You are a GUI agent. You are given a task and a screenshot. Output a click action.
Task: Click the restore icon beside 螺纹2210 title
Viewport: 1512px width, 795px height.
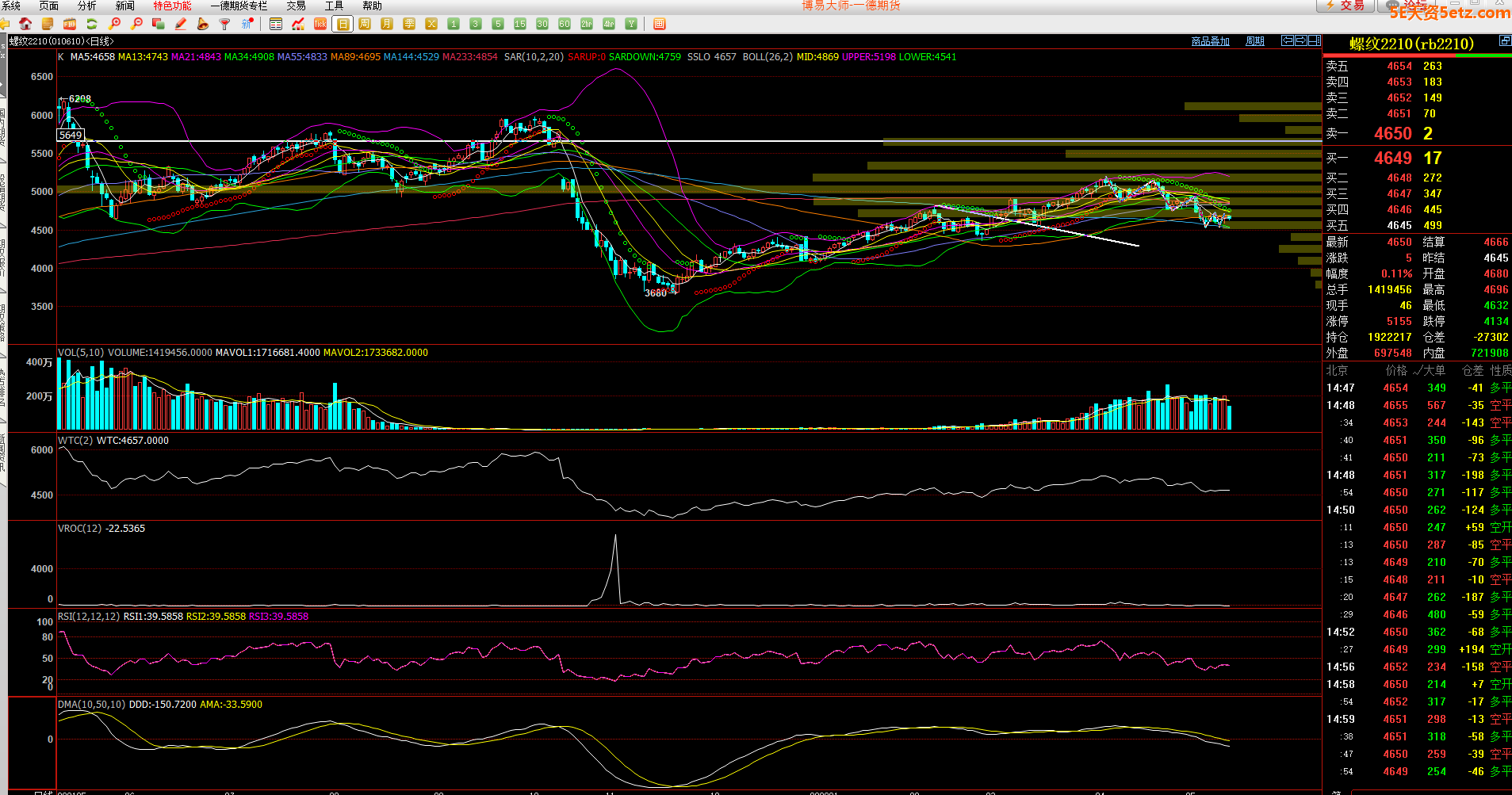pos(1505,40)
